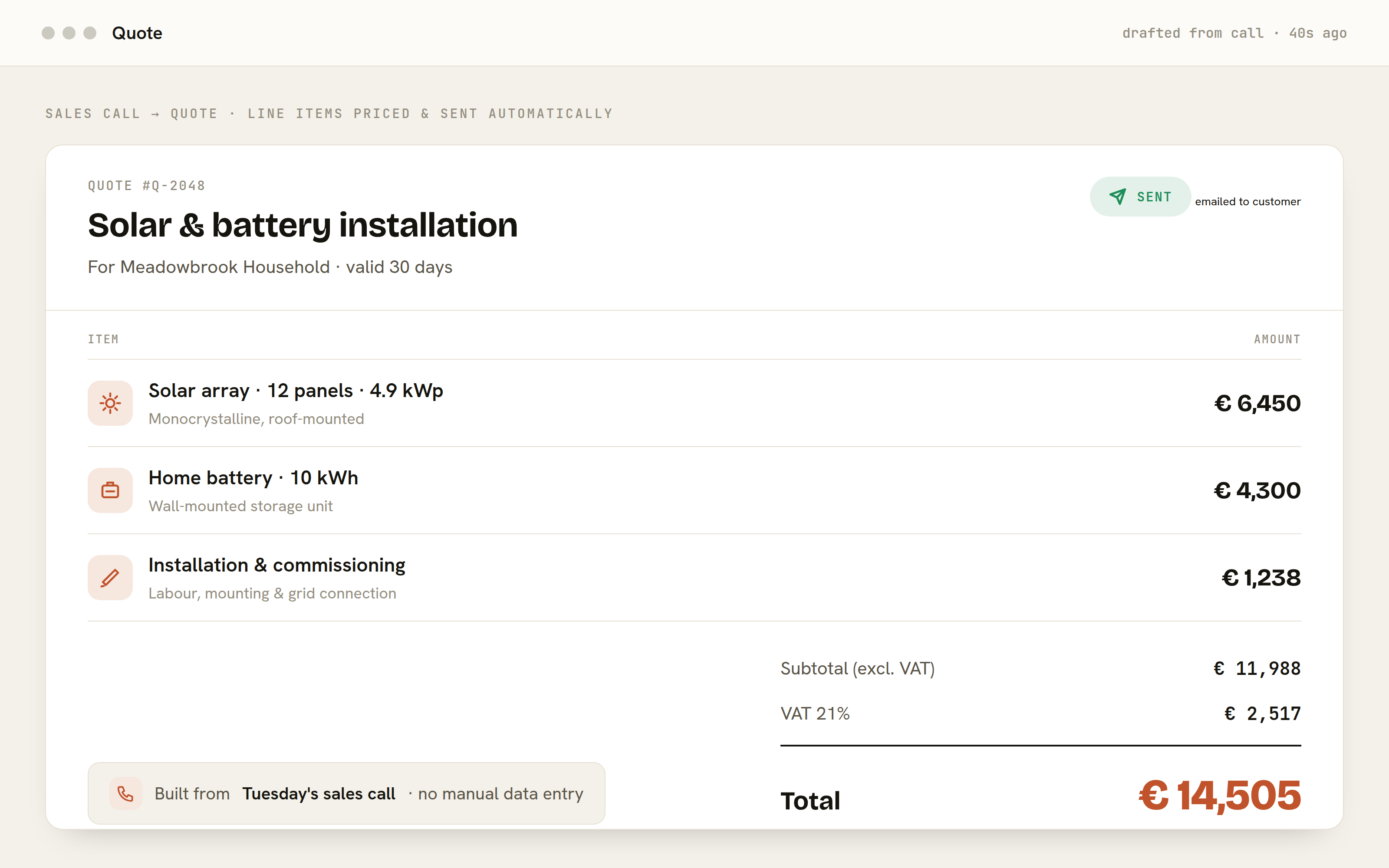Click the AMOUNT column header

tap(1277, 339)
